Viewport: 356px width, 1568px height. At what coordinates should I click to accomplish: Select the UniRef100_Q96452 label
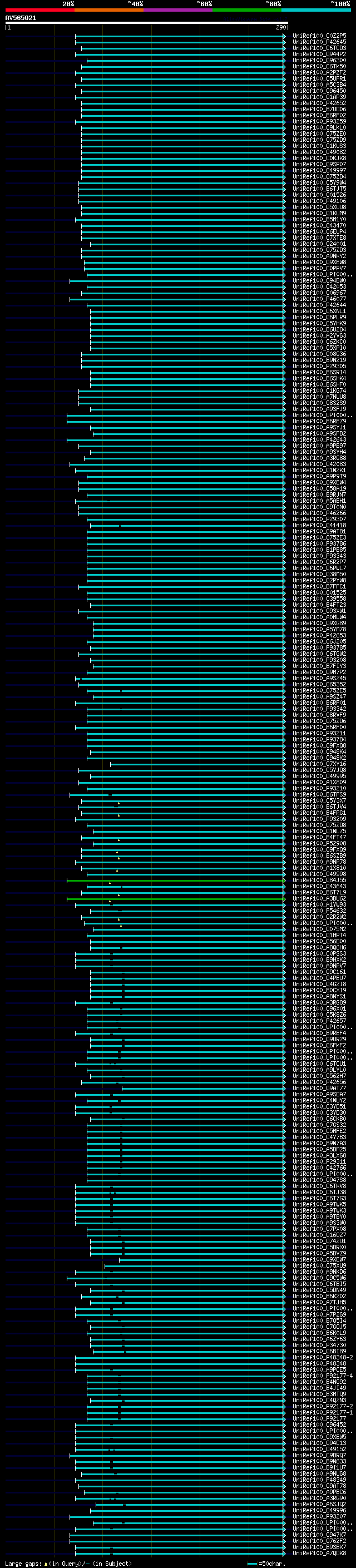[319, 1425]
